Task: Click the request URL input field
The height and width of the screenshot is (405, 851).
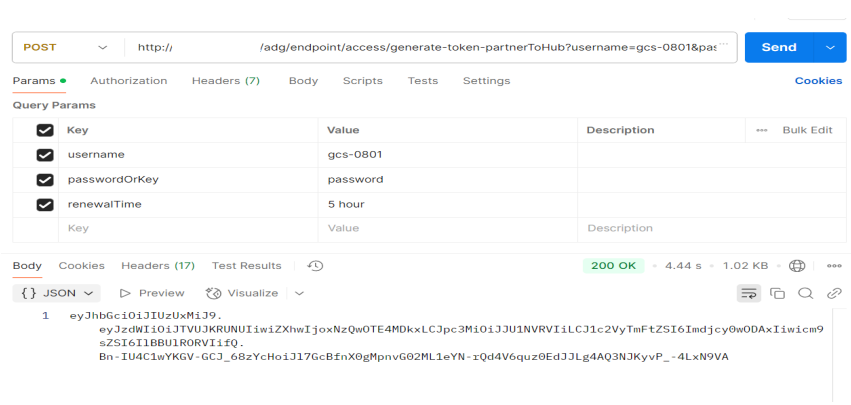Action: (x=430, y=47)
